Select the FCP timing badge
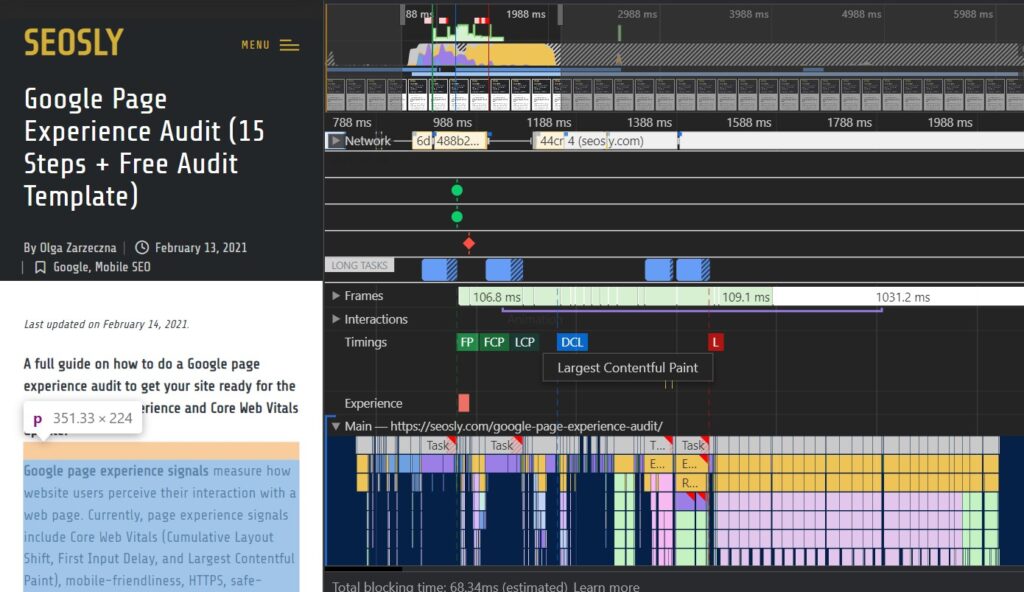Image resolution: width=1024 pixels, height=592 pixels. pos(494,342)
